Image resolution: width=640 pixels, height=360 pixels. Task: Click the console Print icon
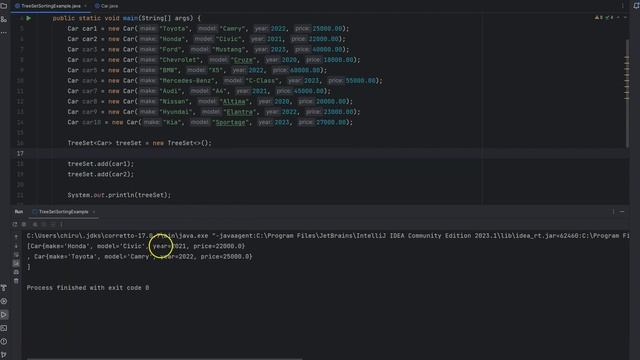coord(16,272)
